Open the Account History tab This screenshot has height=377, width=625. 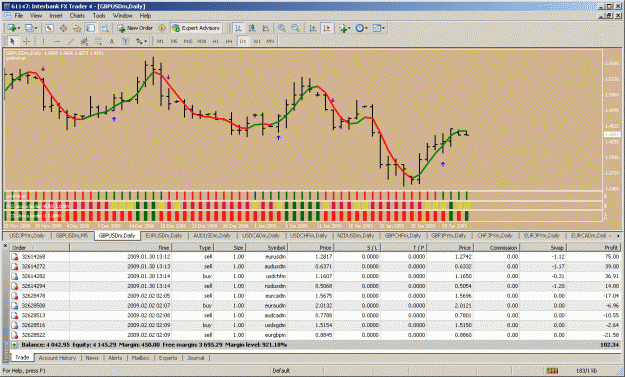pyautogui.click(x=57, y=358)
